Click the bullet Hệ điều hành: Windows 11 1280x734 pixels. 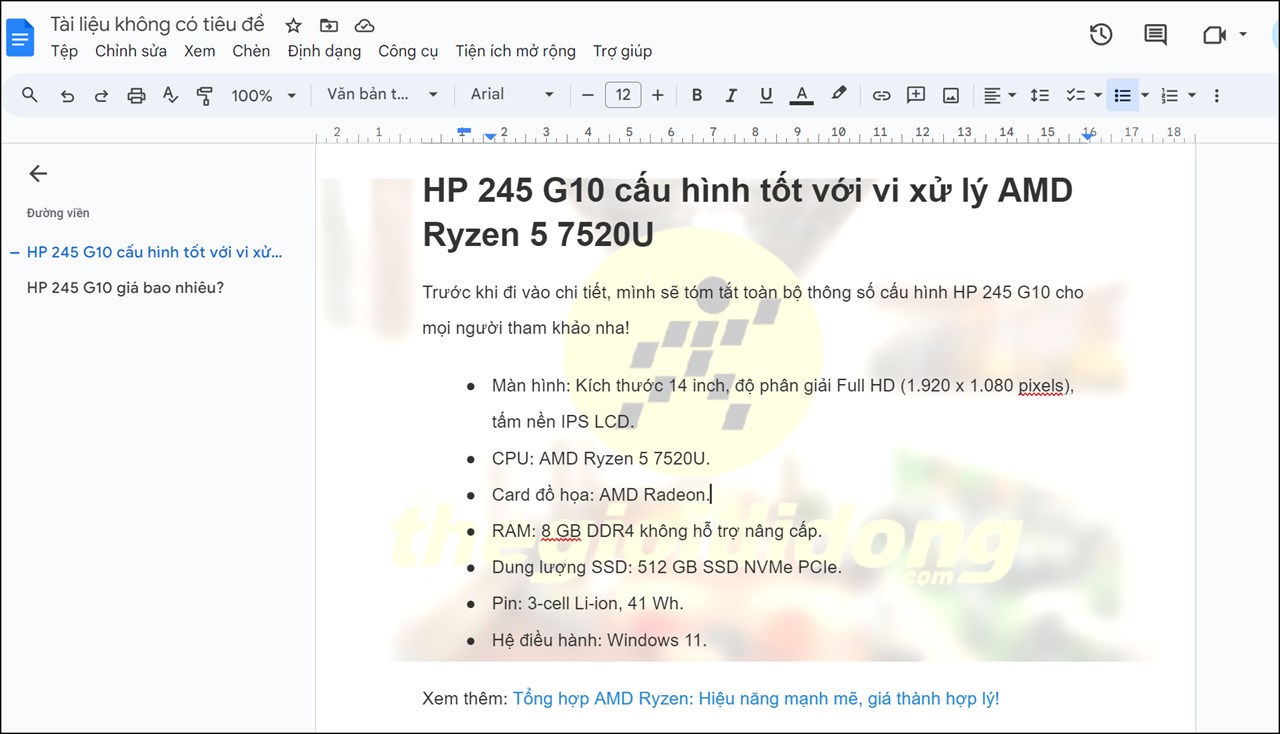(x=599, y=640)
